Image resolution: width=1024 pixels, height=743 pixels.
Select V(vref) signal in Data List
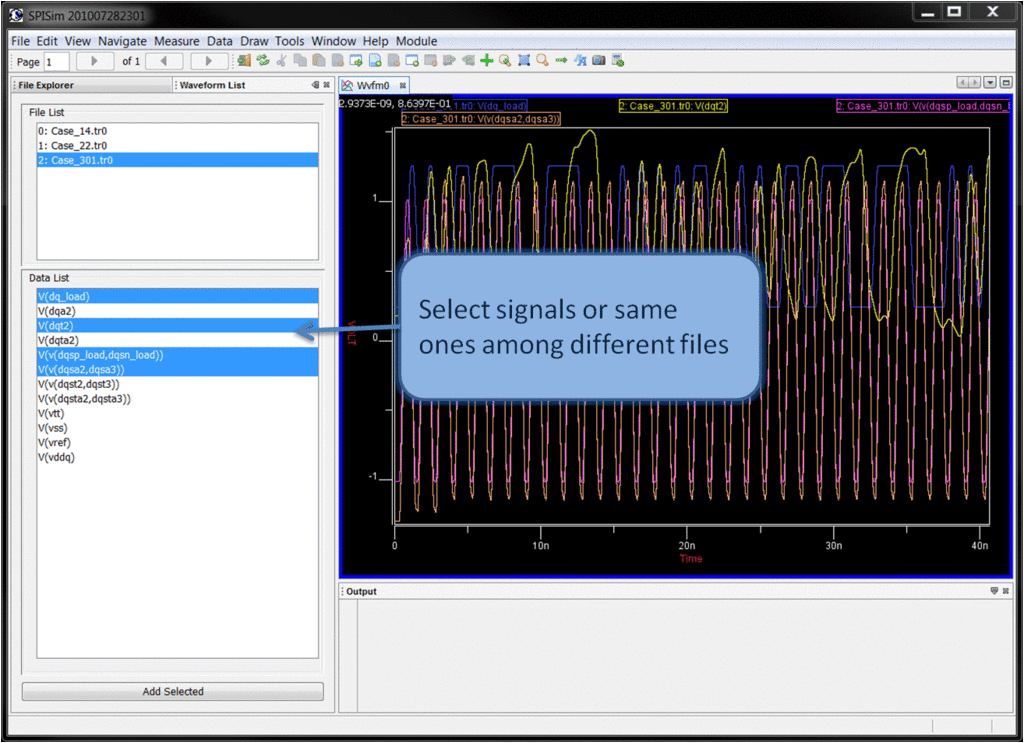coord(54,442)
